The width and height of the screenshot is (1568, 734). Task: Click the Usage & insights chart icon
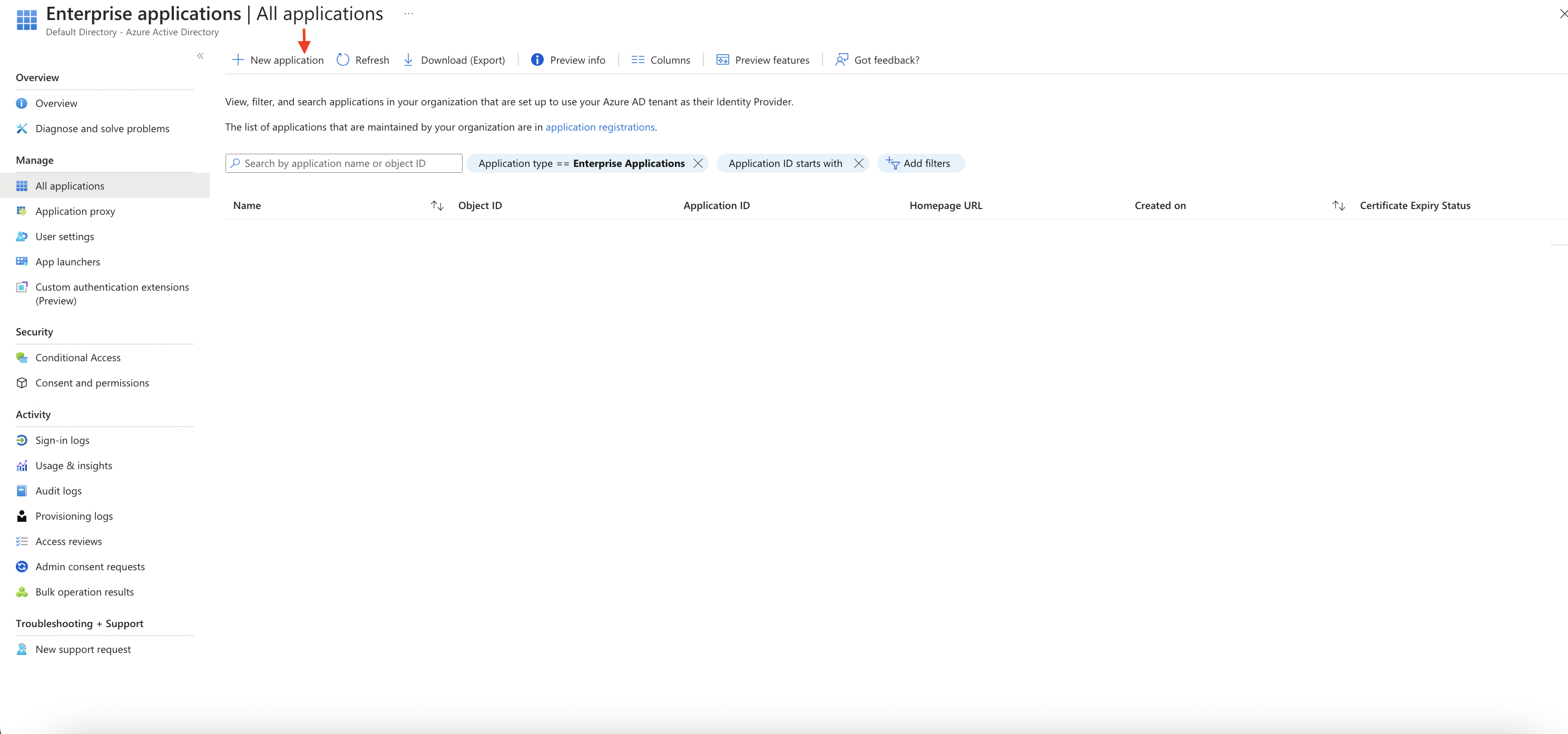pos(22,466)
